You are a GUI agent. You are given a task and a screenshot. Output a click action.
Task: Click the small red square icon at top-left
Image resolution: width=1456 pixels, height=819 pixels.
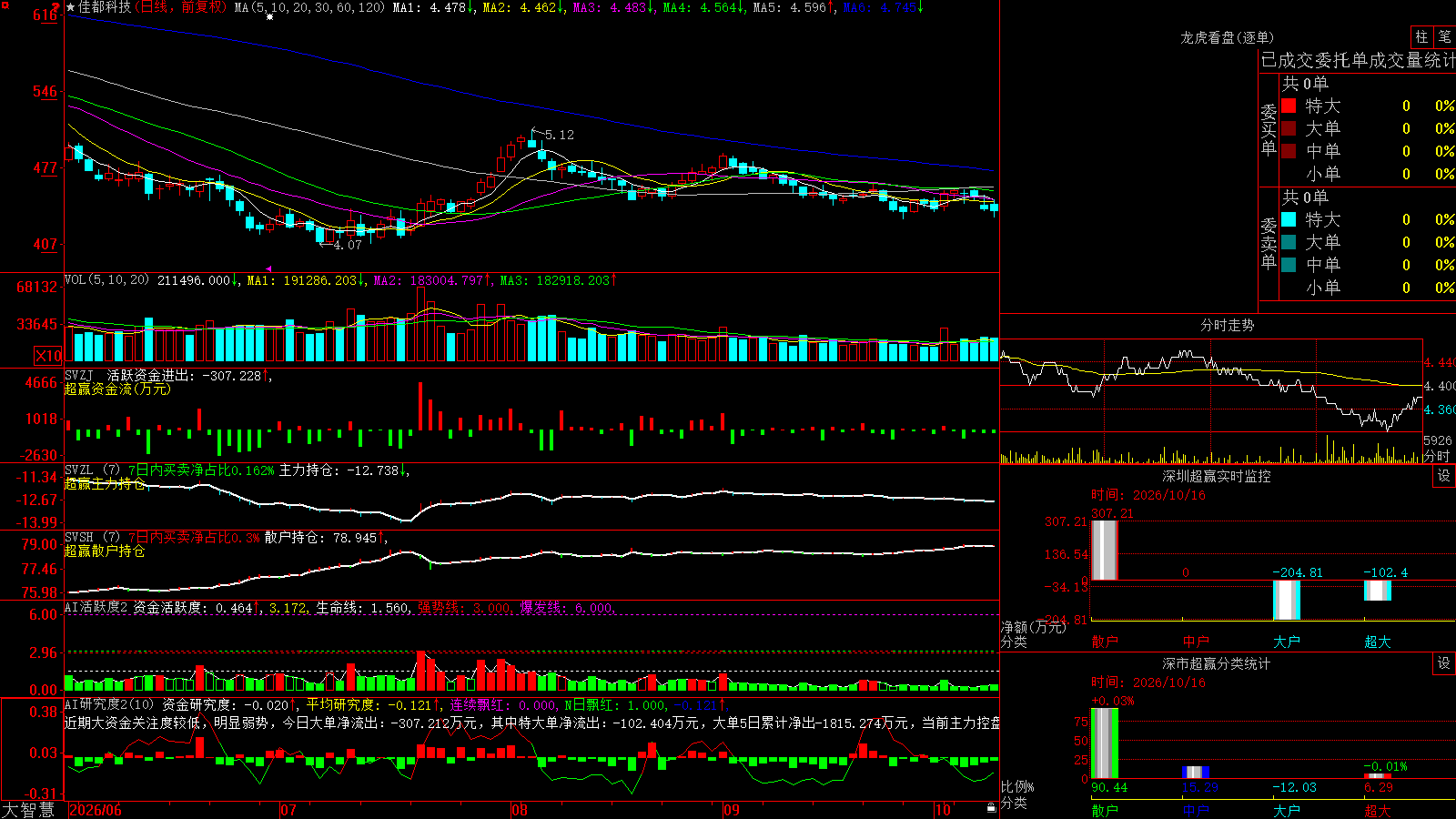point(5,5)
